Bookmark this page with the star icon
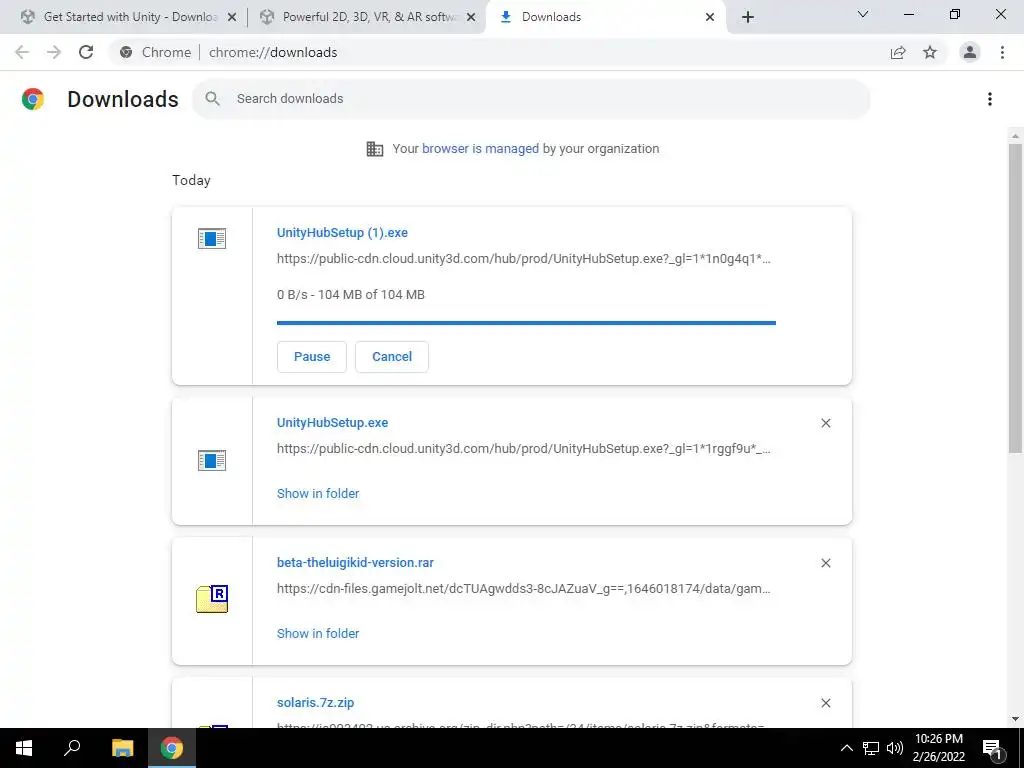The height and width of the screenshot is (768, 1024). point(930,52)
